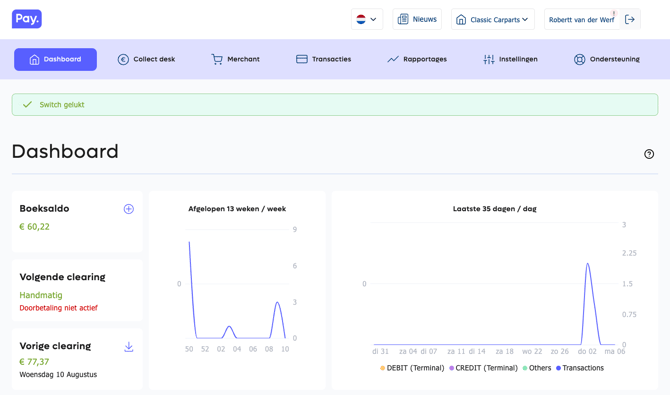670x395 pixels.
Task: Open the Ondersteuning menu
Action: coord(607,59)
